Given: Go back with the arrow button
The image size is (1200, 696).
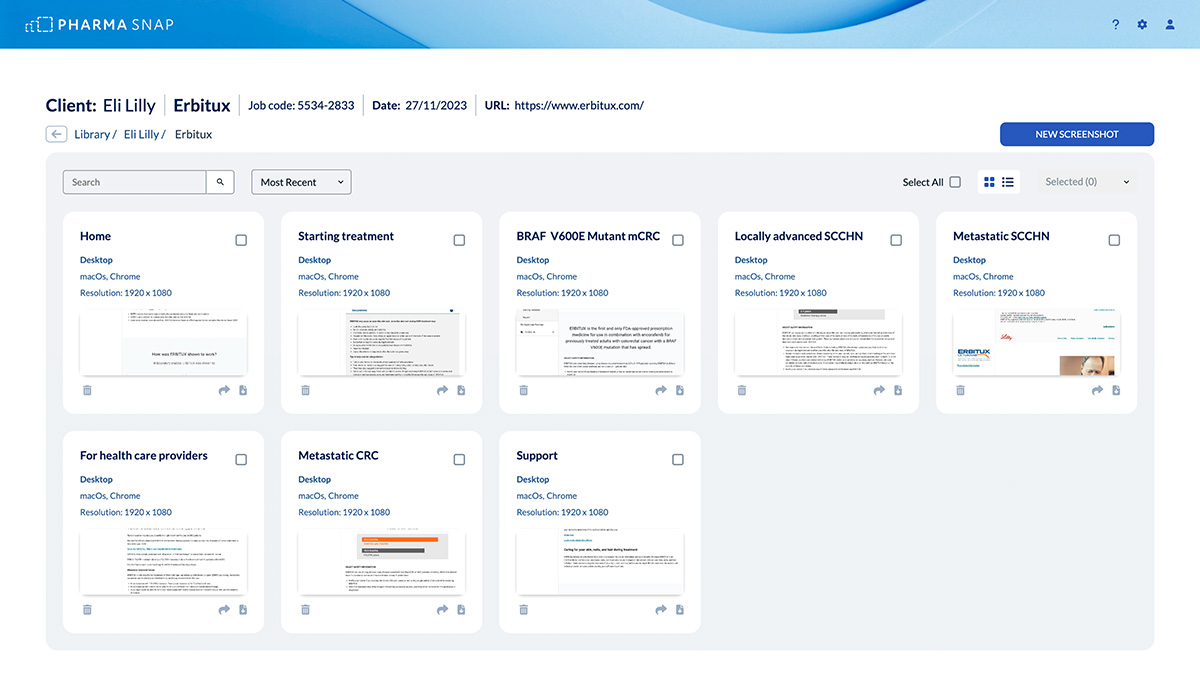Looking at the screenshot, I should (56, 134).
